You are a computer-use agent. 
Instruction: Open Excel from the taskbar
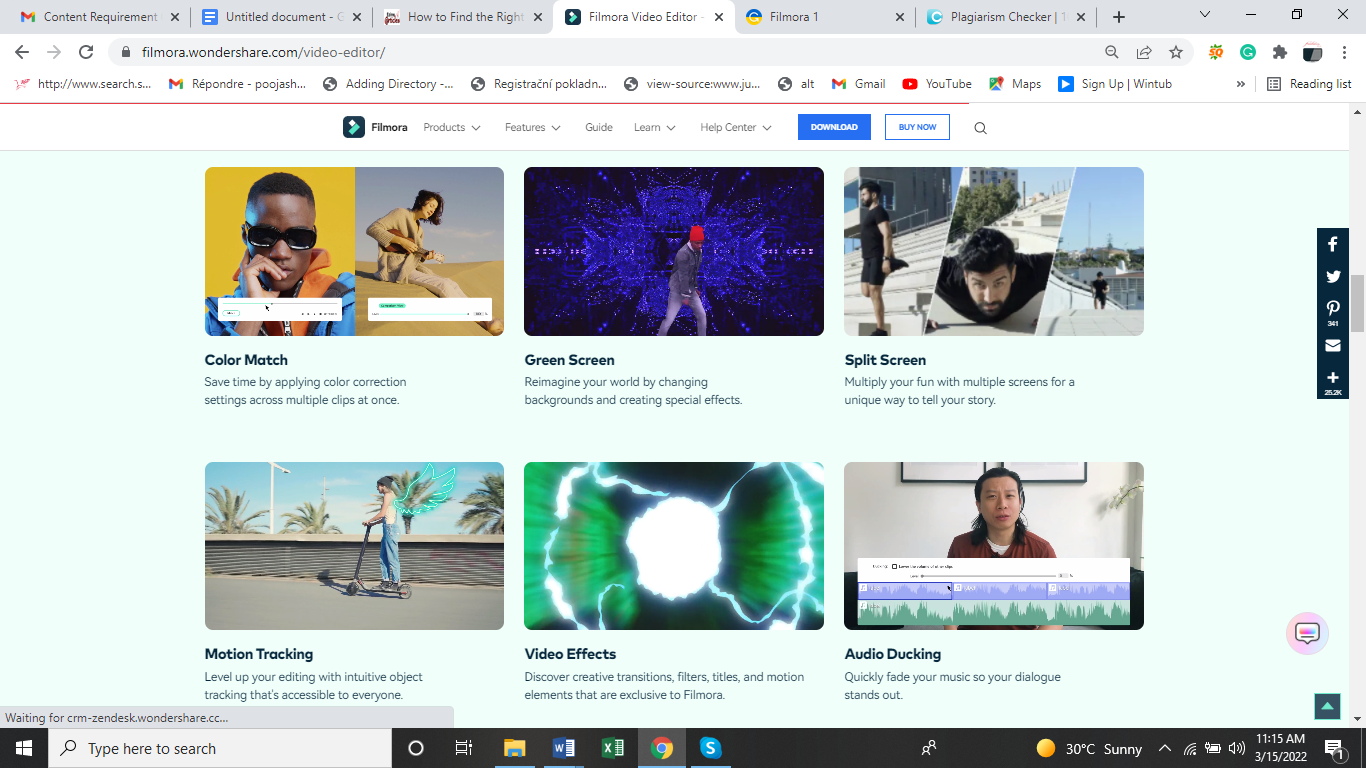(x=612, y=748)
